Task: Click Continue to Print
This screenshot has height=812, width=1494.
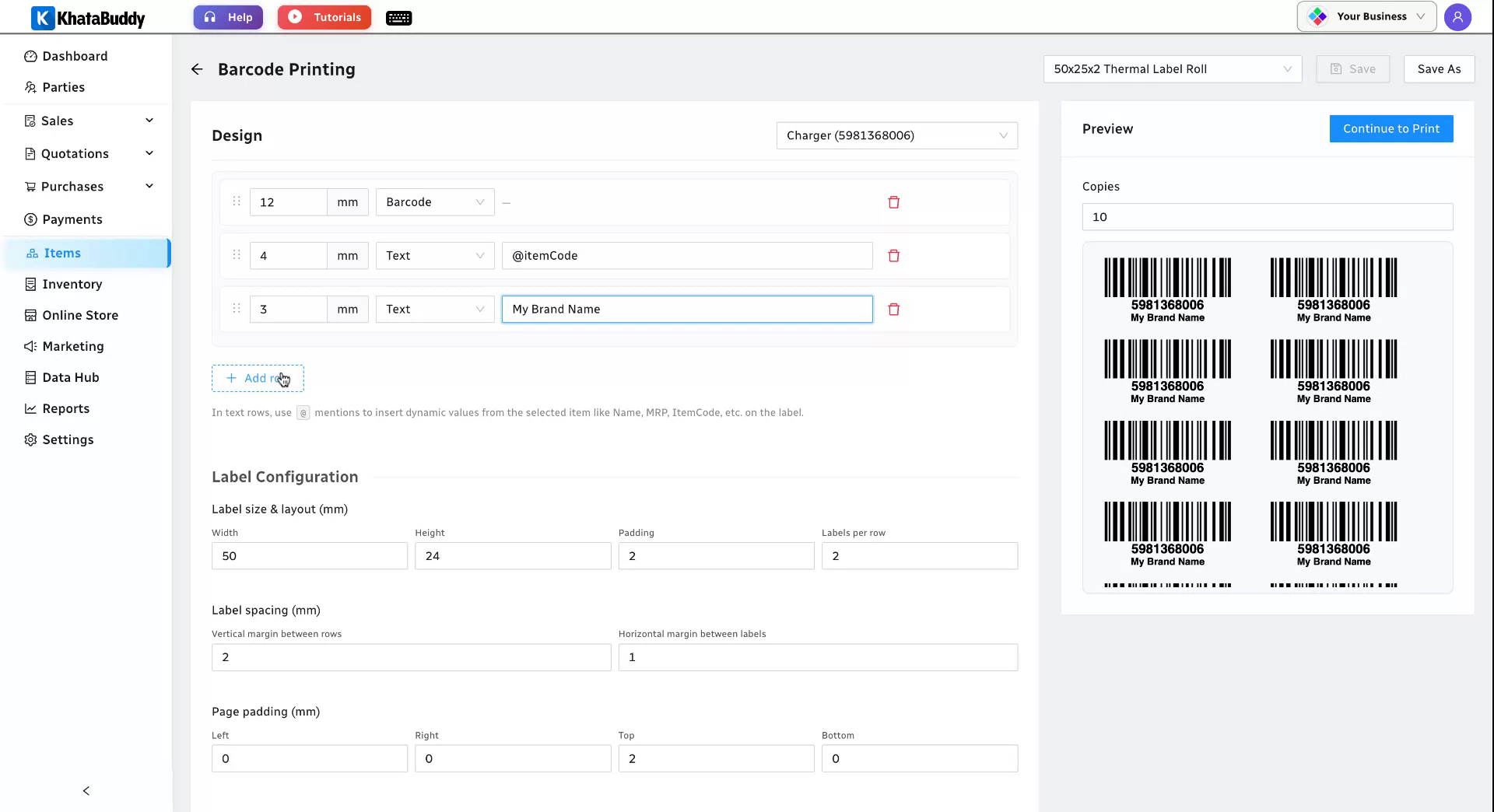Action: click(1391, 129)
